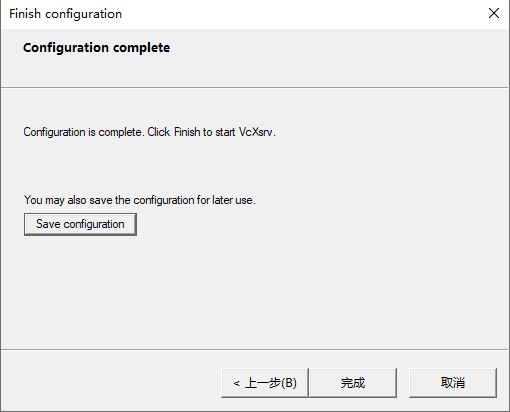This screenshot has height=412, width=510.
Task: Click the Finish configuration title bar text
Action: tap(66, 14)
